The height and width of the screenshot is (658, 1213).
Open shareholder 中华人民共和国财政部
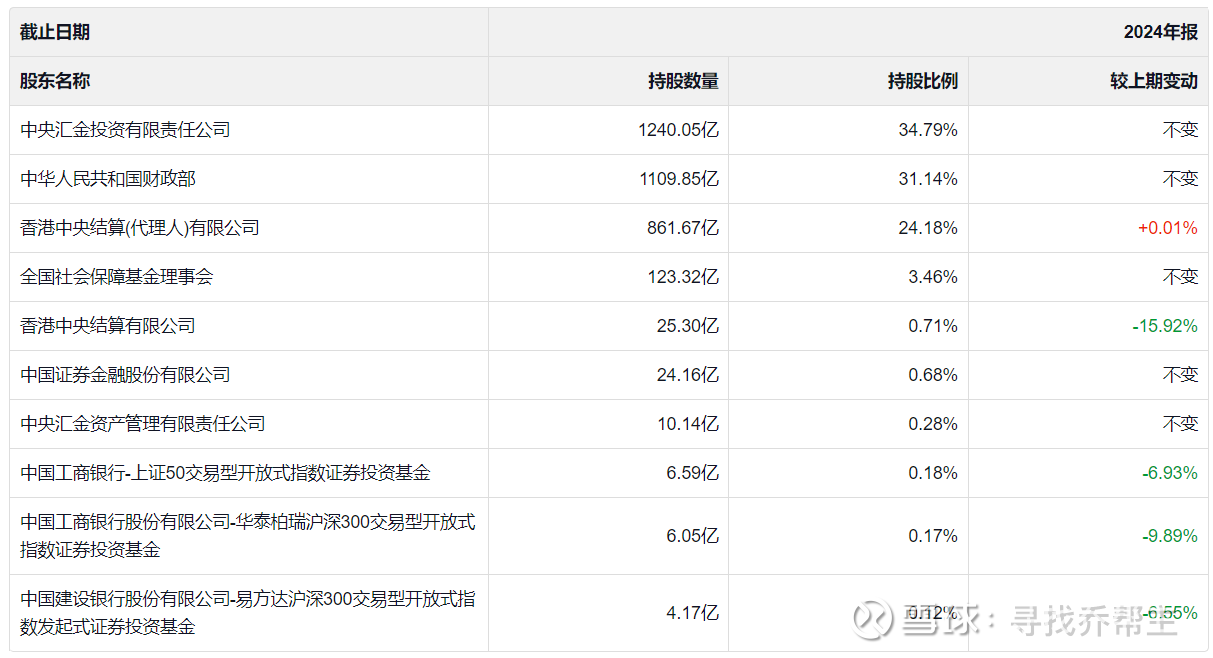pyautogui.click(x=108, y=179)
